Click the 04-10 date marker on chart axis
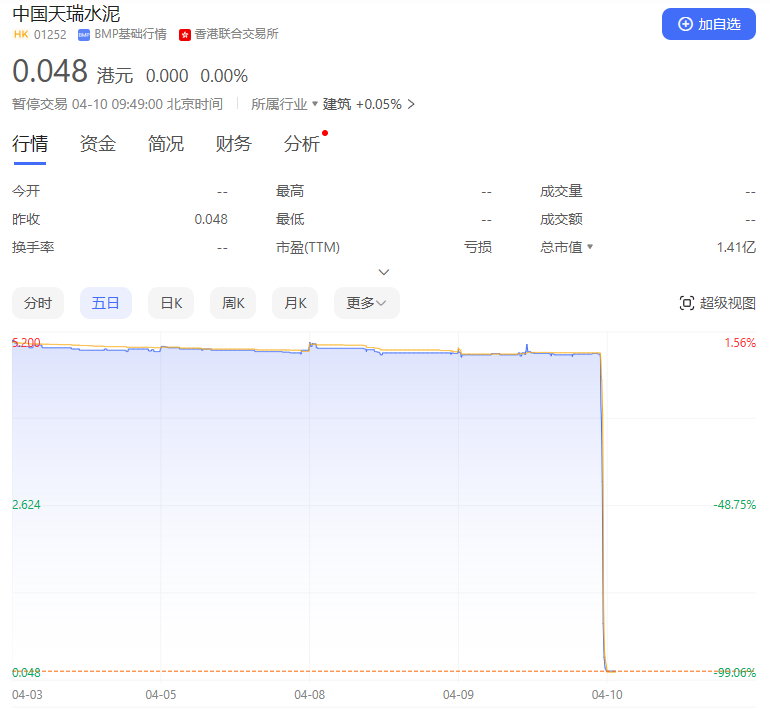Image resolution: width=770 pixels, height=710 pixels. click(607, 695)
